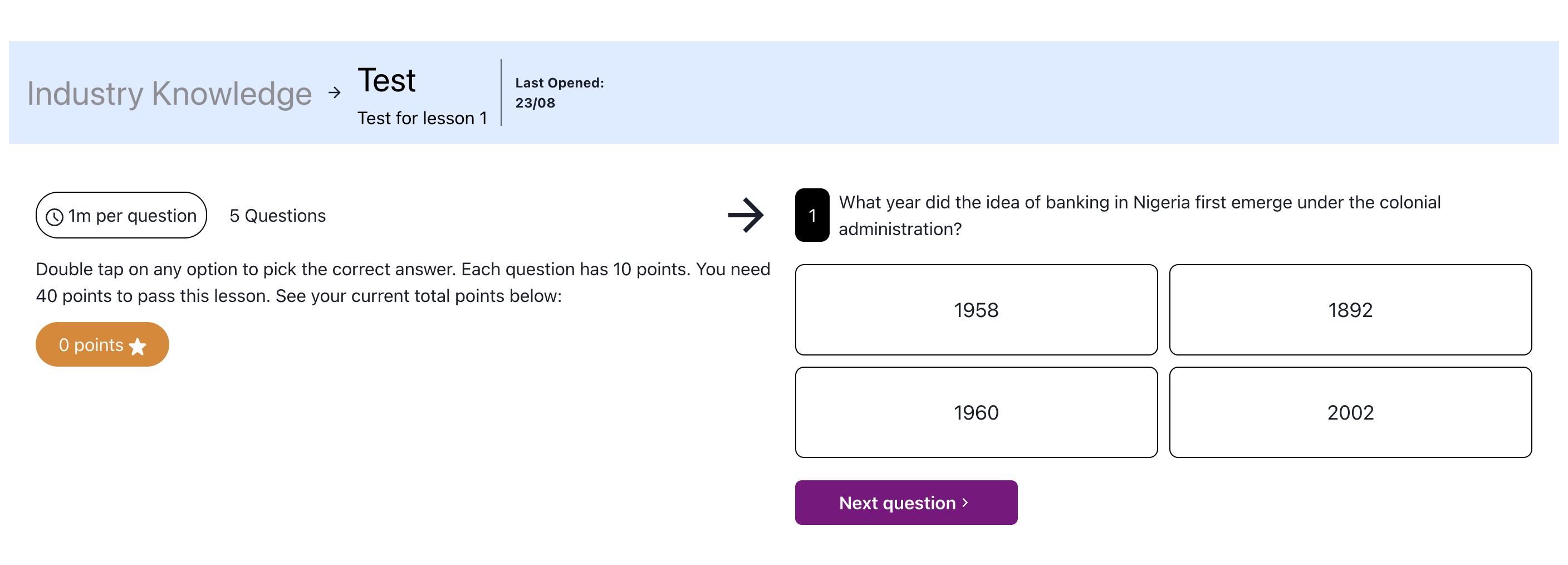1568x565 pixels.
Task: Go back to the Industry Knowledge breadcrumb
Action: (x=169, y=94)
